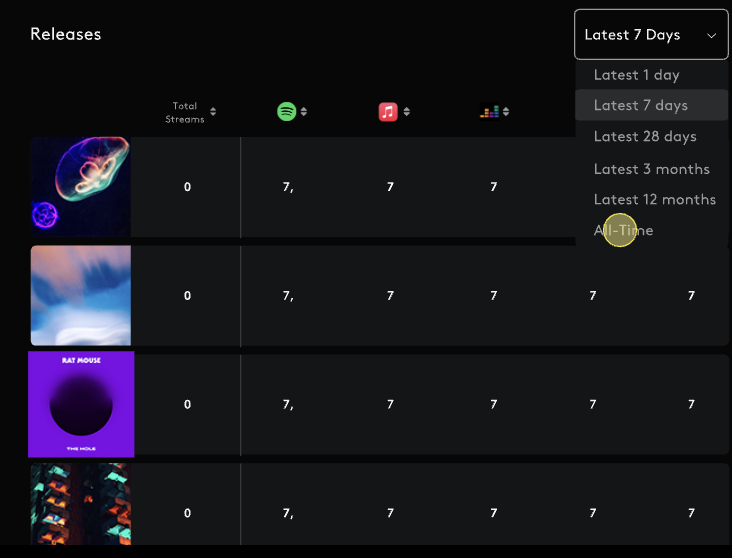Click total streams 0 in balconies row
The image size is (732, 558).
(x=187, y=513)
